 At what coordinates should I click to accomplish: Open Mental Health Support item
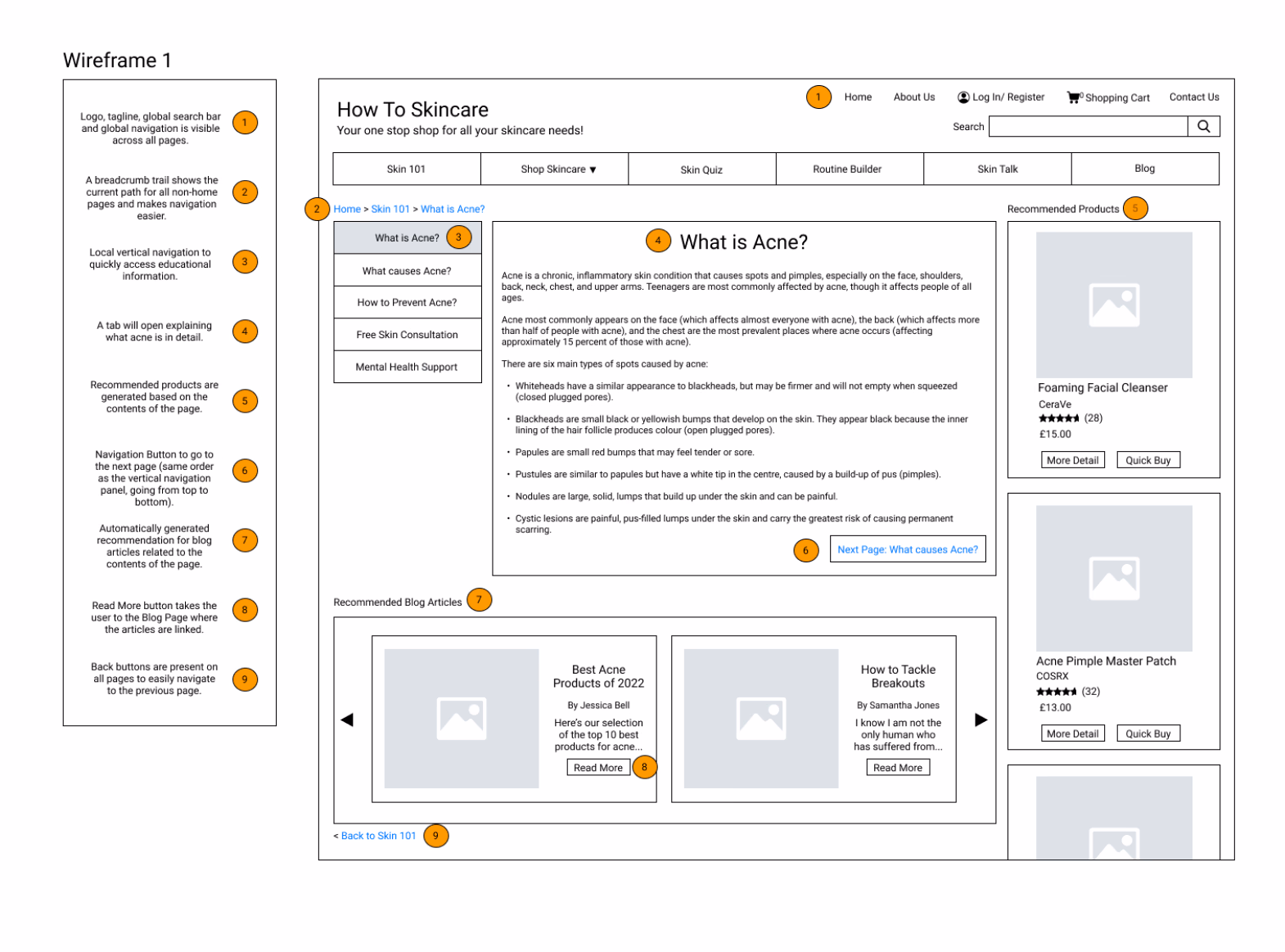(408, 368)
